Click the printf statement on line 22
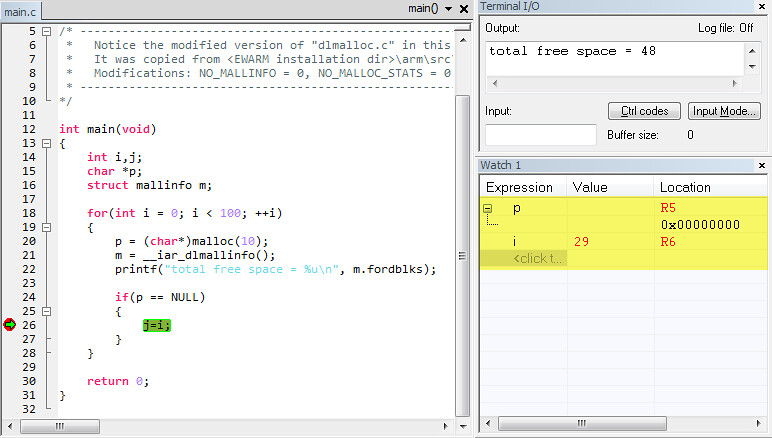 [x=275, y=270]
